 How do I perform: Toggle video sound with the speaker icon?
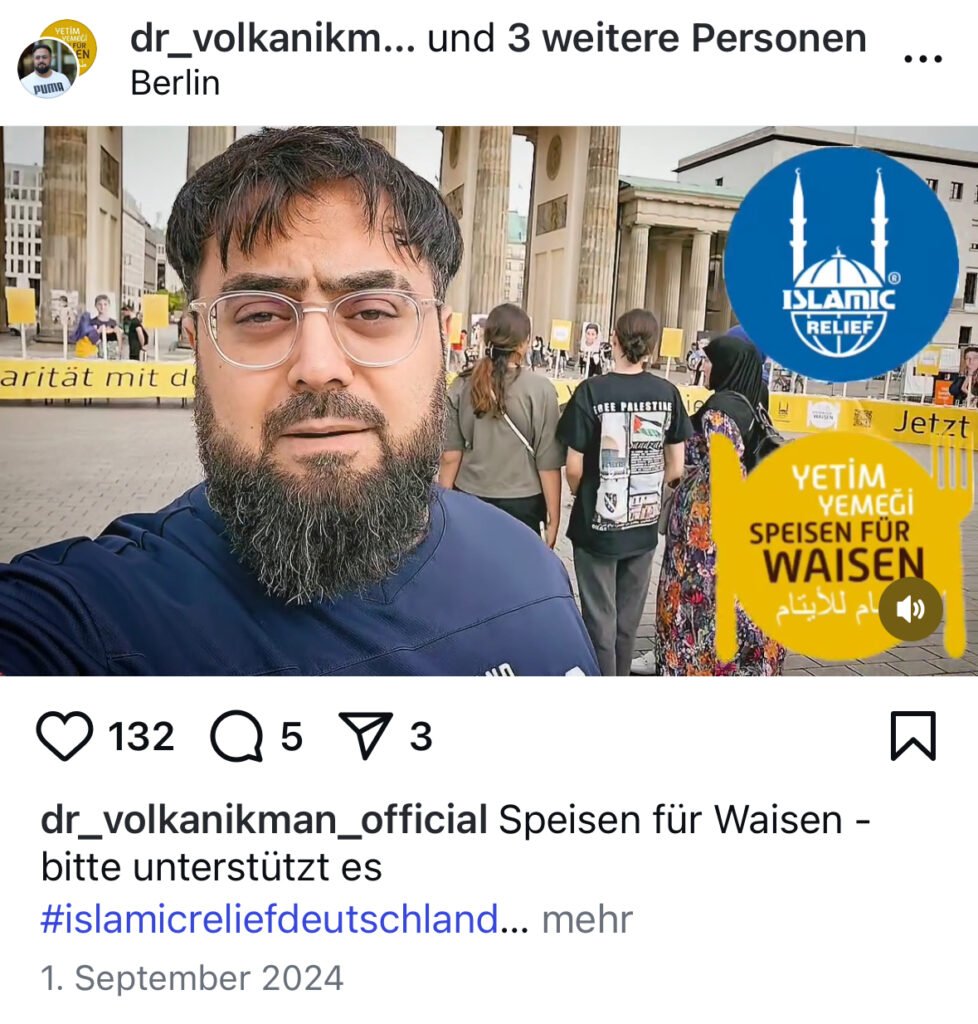910,609
